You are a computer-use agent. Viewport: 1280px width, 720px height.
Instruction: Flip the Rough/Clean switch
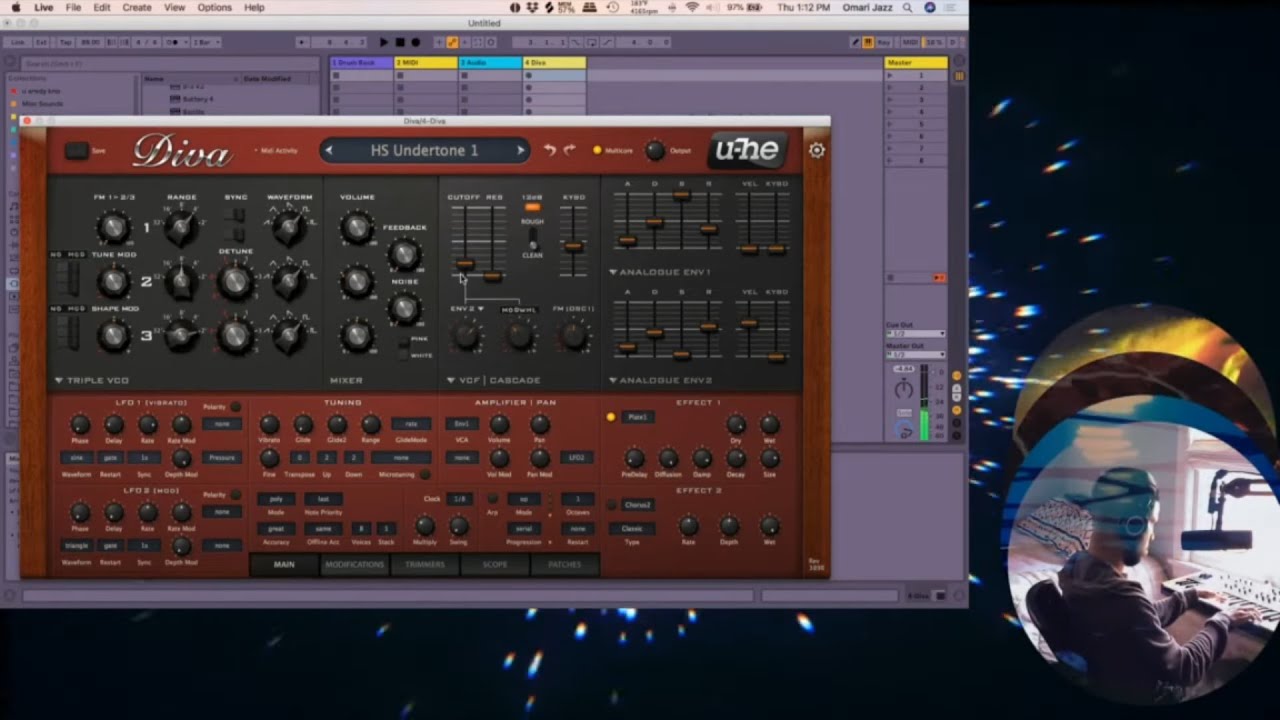(x=533, y=238)
